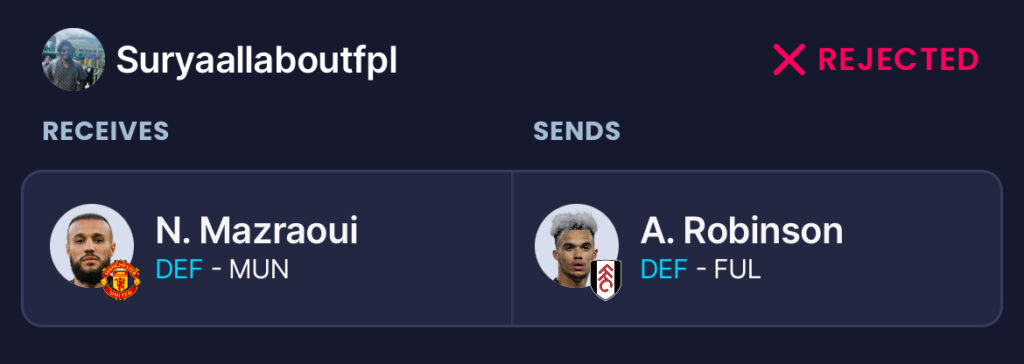Screen dimensions: 1024x364
Task: Click the SENDS column heading
Action: coord(577,131)
